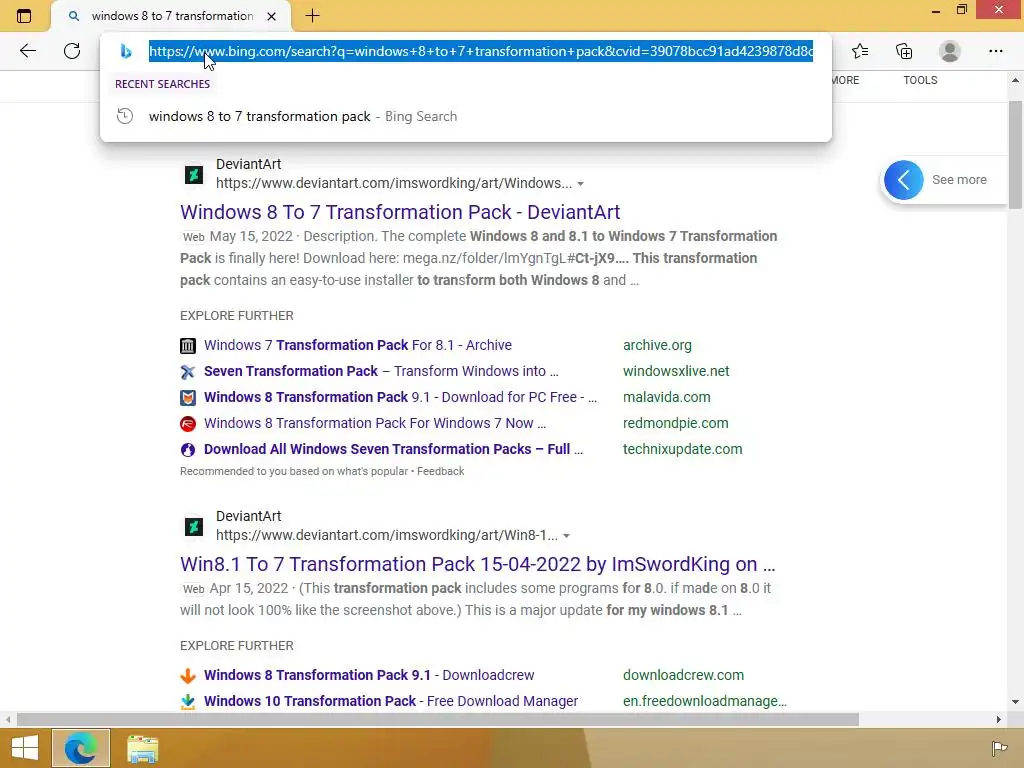
Task: Click the Feedback link under Explore Further
Action: coord(440,471)
